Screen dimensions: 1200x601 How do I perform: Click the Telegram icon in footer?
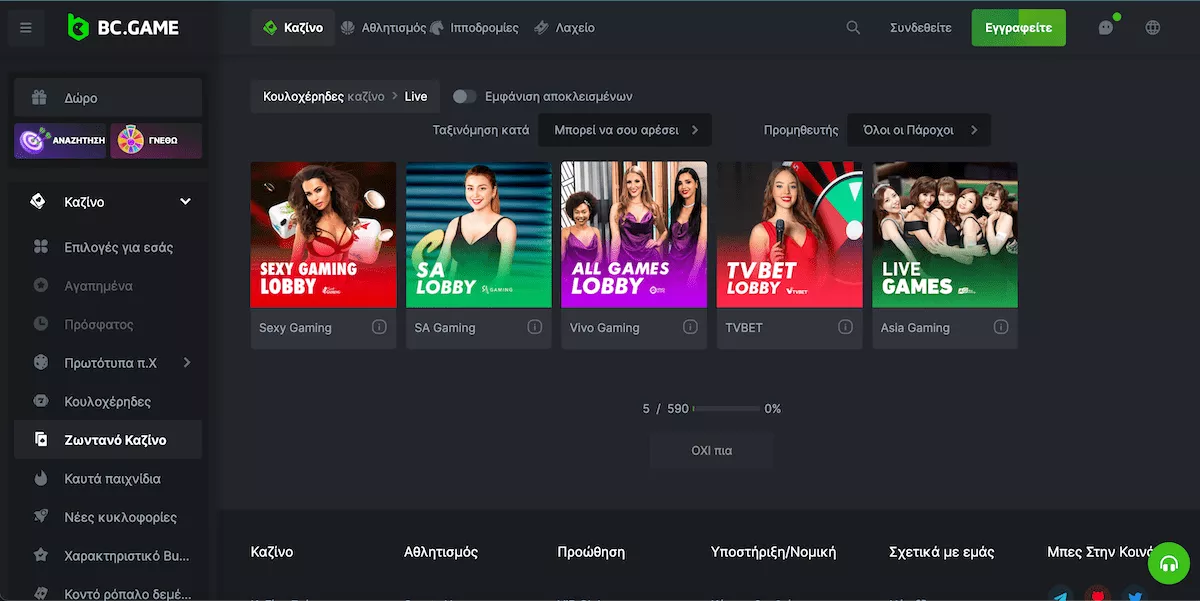click(1060, 595)
